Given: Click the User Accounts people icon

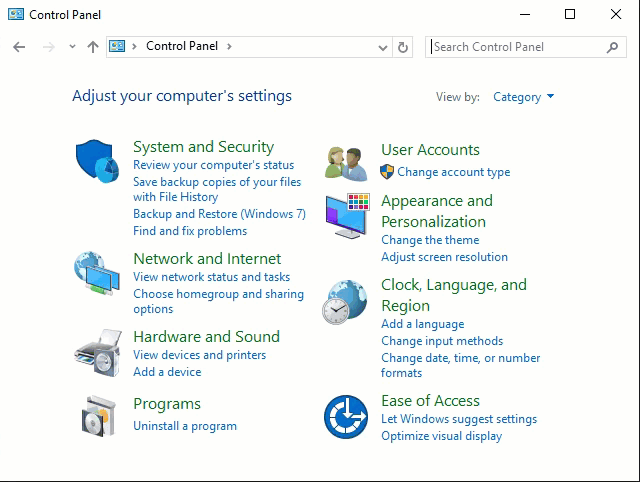Looking at the screenshot, I should click(346, 164).
